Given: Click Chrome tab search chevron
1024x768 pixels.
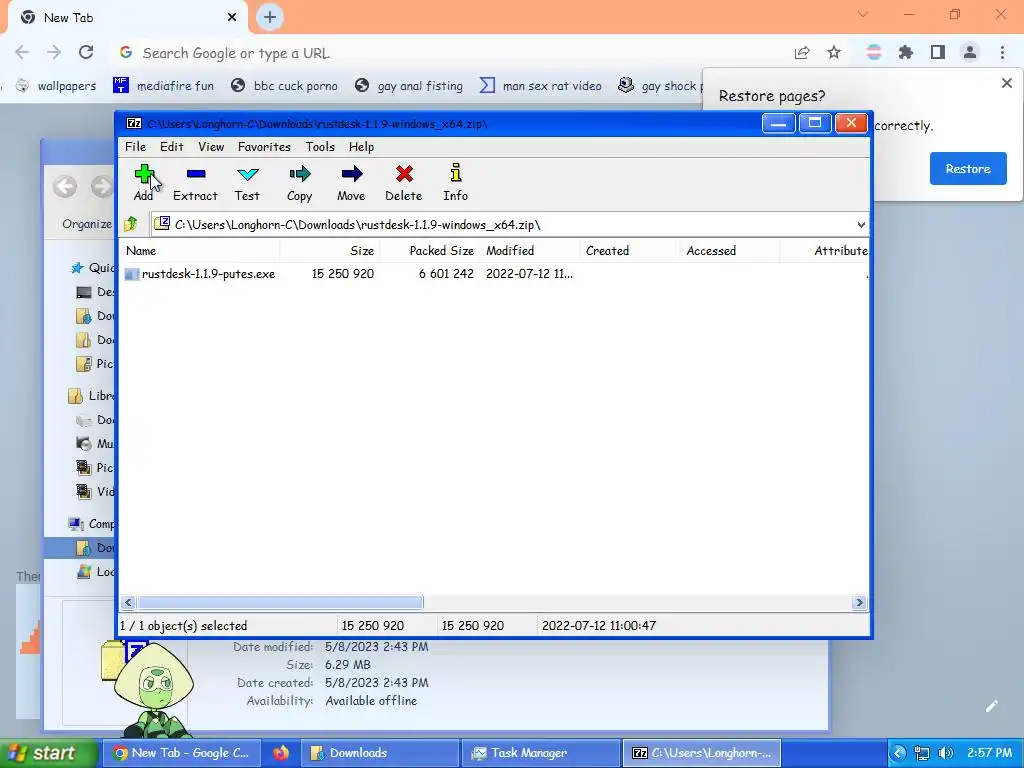Looking at the screenshot, I should 863,14.
